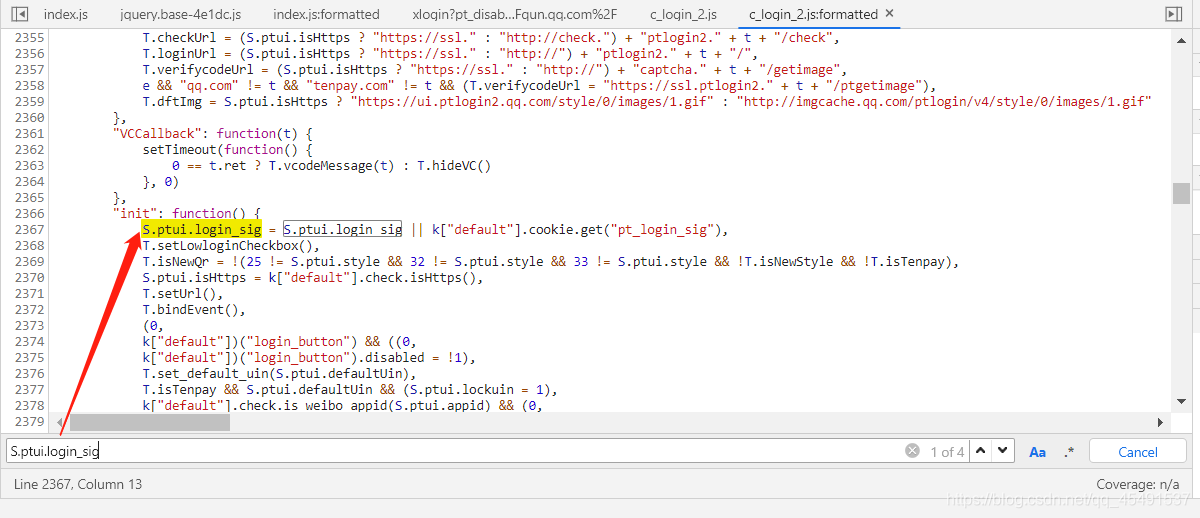
Task: Cancel the search
Action: coord(1138,452)
